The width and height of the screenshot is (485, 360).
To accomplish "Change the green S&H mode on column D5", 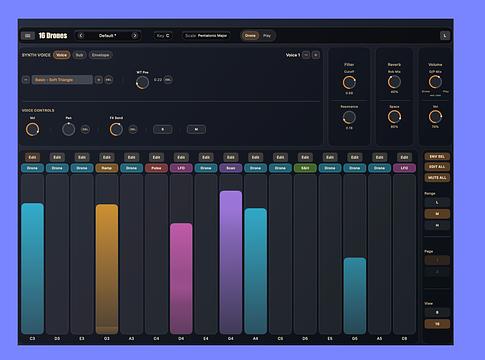I will point(305,168).
